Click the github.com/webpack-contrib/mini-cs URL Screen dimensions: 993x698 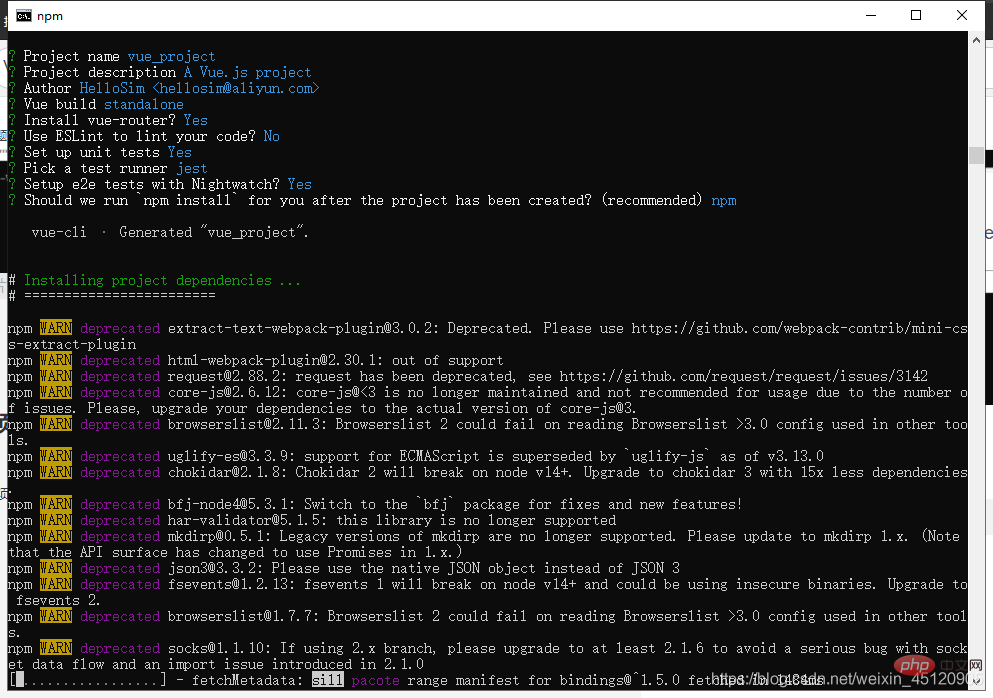pos(799,328)
